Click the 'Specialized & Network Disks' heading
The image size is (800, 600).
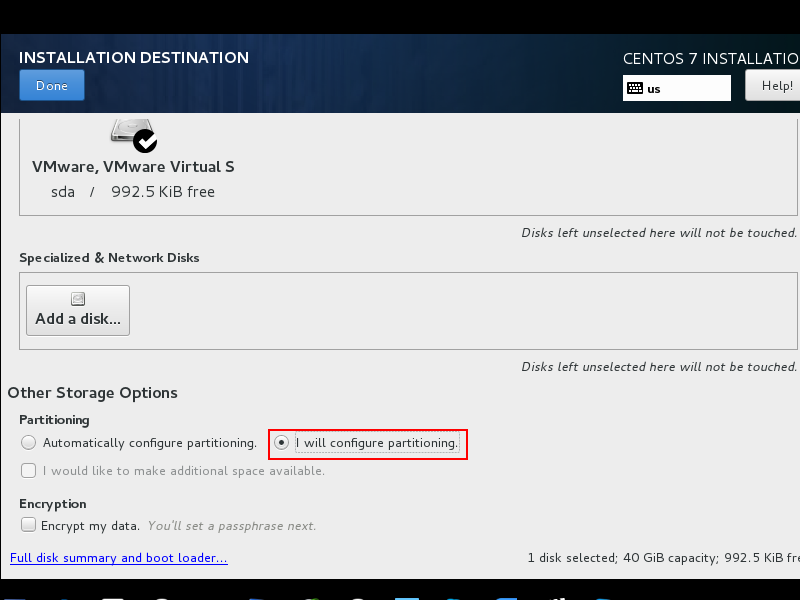[x=109, y=258]
